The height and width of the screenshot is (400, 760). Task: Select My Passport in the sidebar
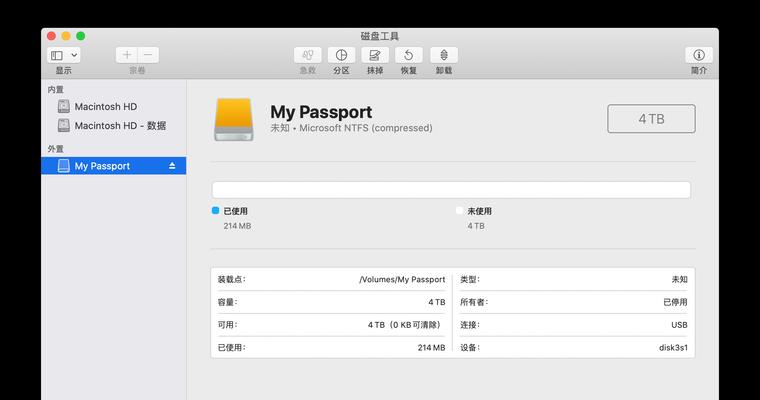coord(114,166)
